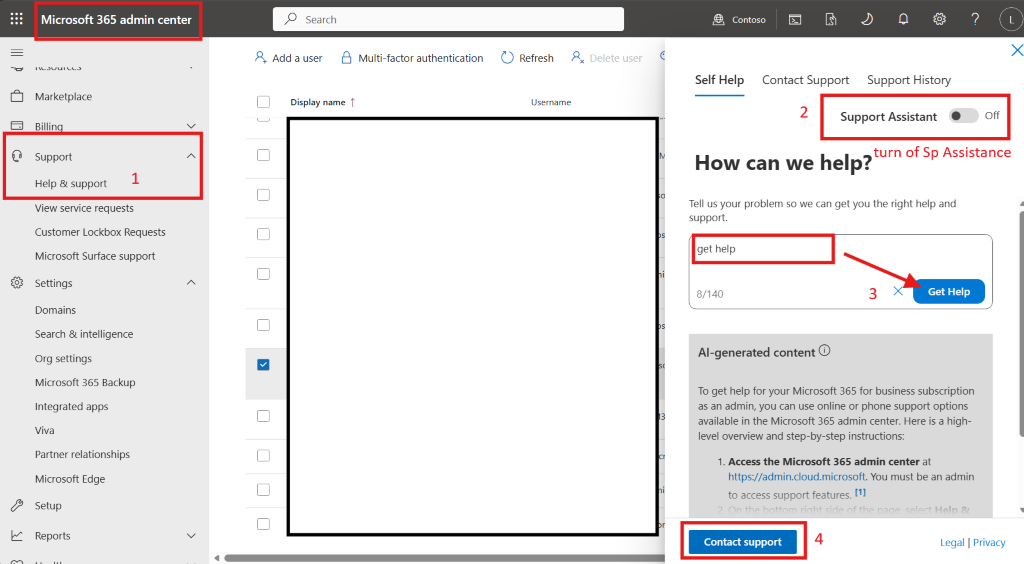Screen dimensions: 1024x564
Task: Clear the help query with the X icon
Action: (898, 291)
